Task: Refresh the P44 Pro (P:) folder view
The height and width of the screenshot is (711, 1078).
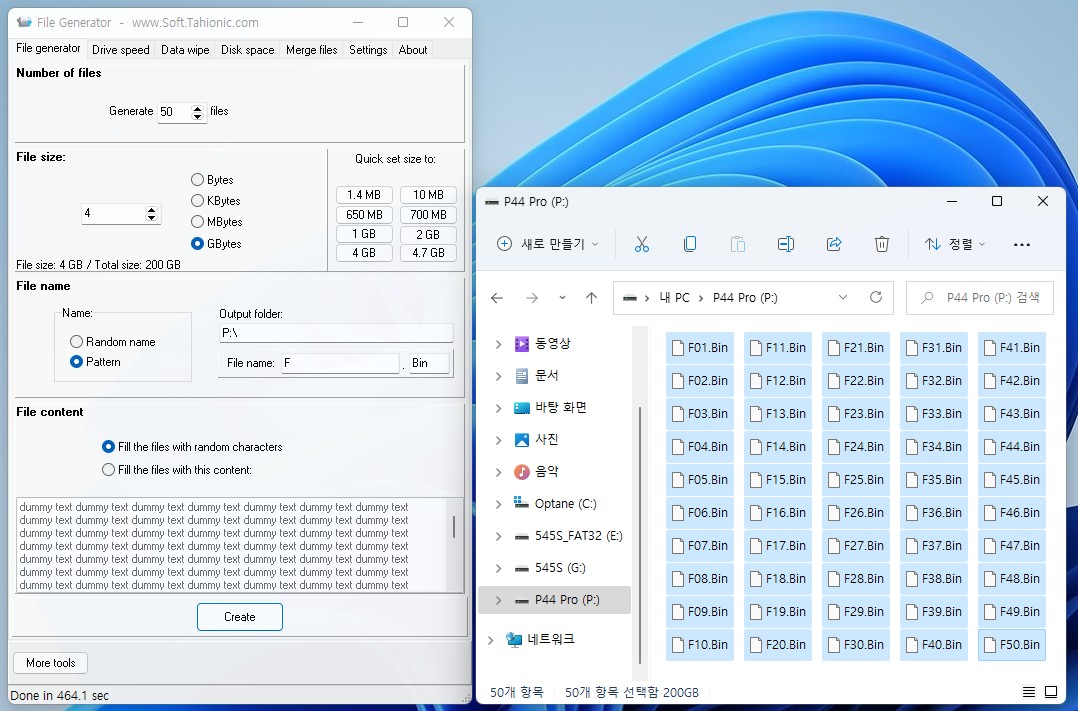Action: coord(876,297)
